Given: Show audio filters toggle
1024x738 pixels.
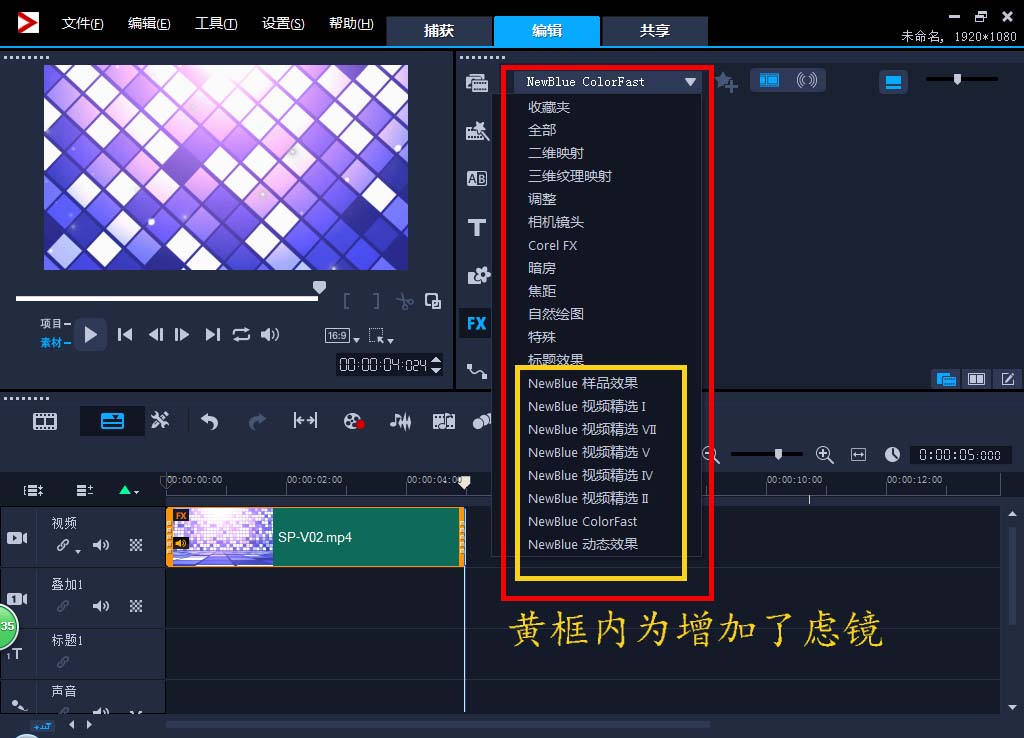Looking at the screenshot, I should point(807,80).
